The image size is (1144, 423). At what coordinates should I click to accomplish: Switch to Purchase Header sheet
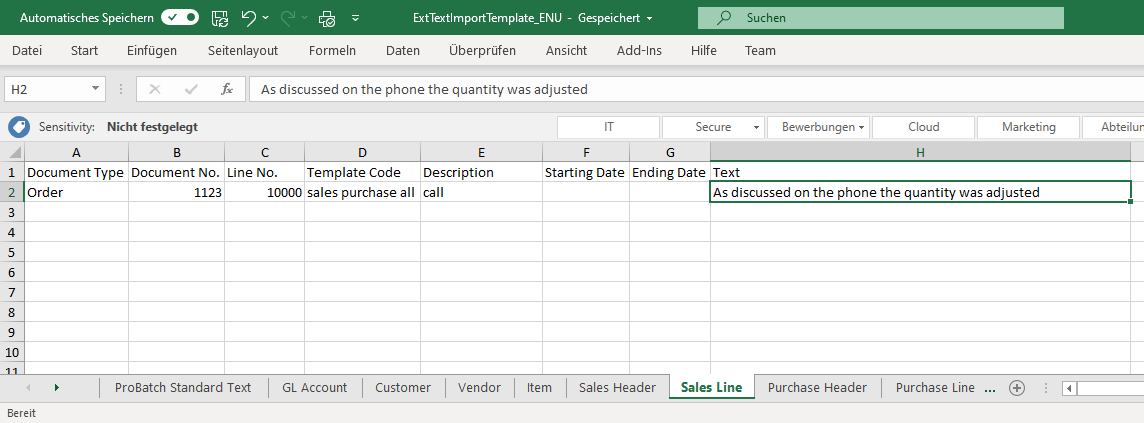[x=817, y=387]
